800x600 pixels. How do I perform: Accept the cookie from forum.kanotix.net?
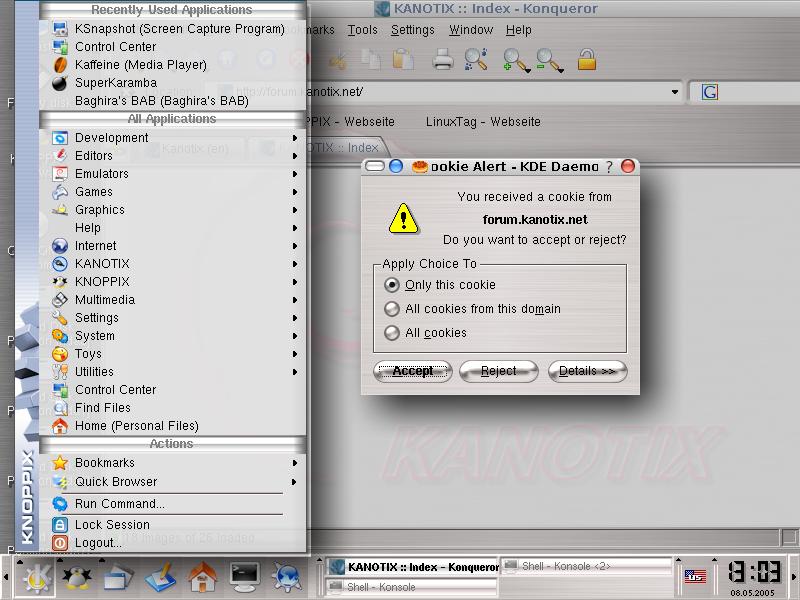(413, 371)
